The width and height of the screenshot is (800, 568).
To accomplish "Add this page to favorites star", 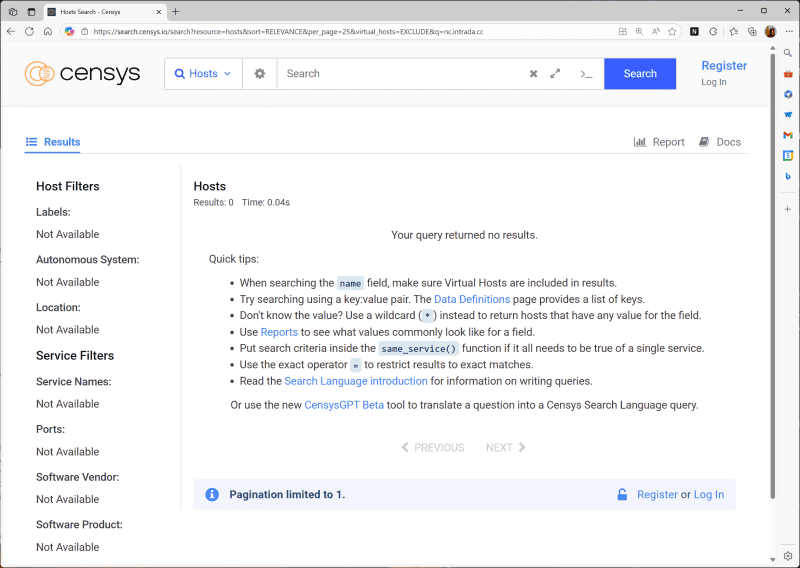I will [672, 31].
